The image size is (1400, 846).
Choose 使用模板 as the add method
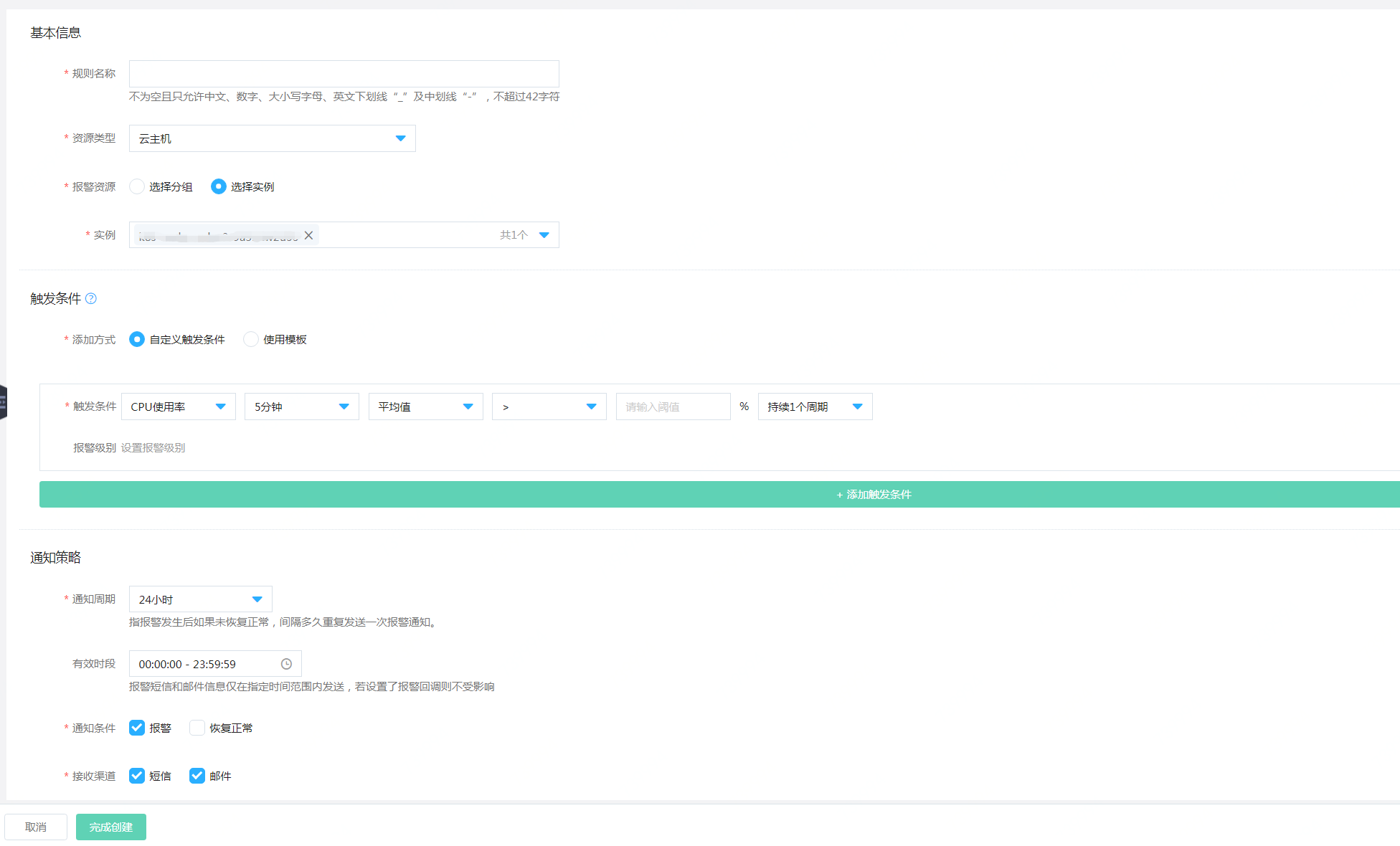tap(251, 339)
